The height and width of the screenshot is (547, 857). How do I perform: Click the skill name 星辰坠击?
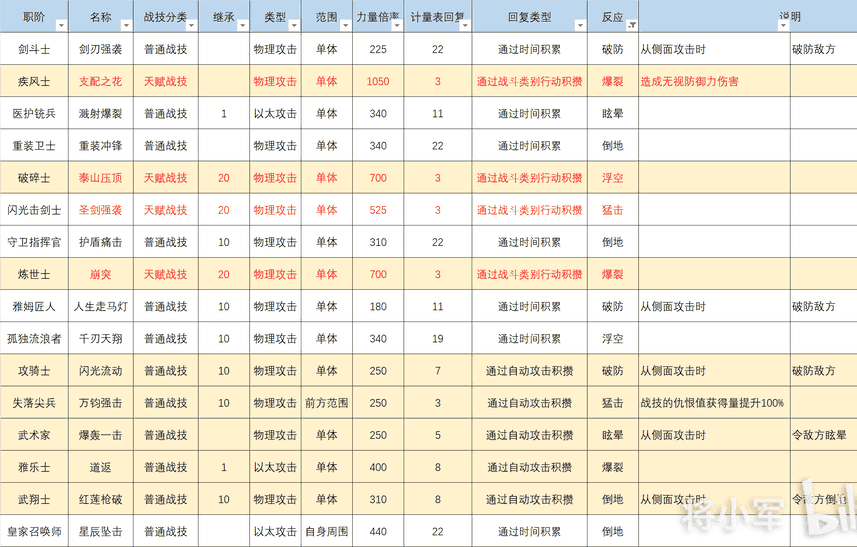tap(101, 532)
